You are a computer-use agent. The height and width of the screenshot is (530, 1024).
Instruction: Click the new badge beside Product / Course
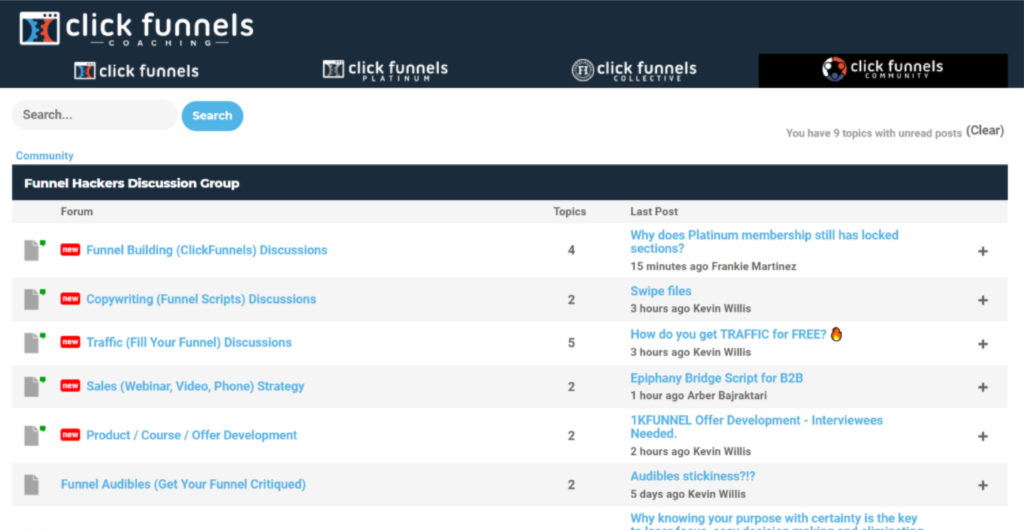(x=71, y=434)
